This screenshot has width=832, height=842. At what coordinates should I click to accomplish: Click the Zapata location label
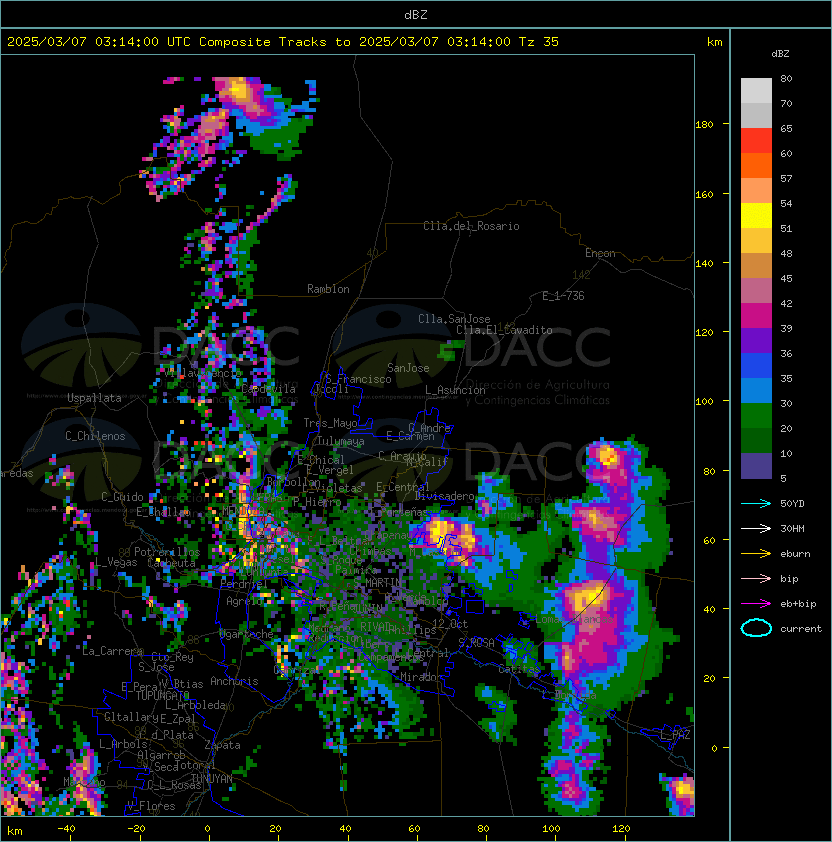pos(222,745)
